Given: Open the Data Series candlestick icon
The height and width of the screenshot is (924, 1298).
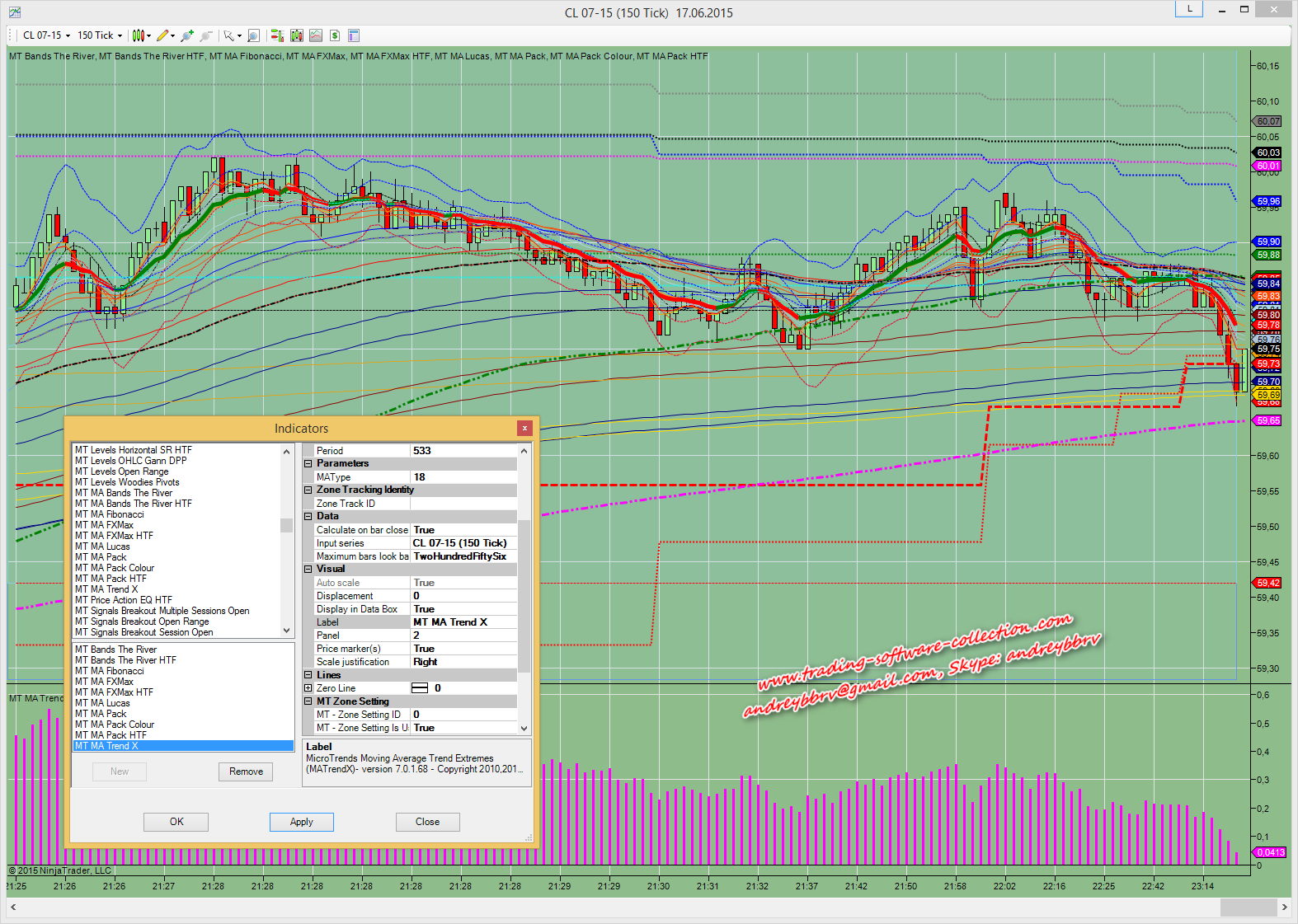Looking at the screenshot, I should (296, 35).
